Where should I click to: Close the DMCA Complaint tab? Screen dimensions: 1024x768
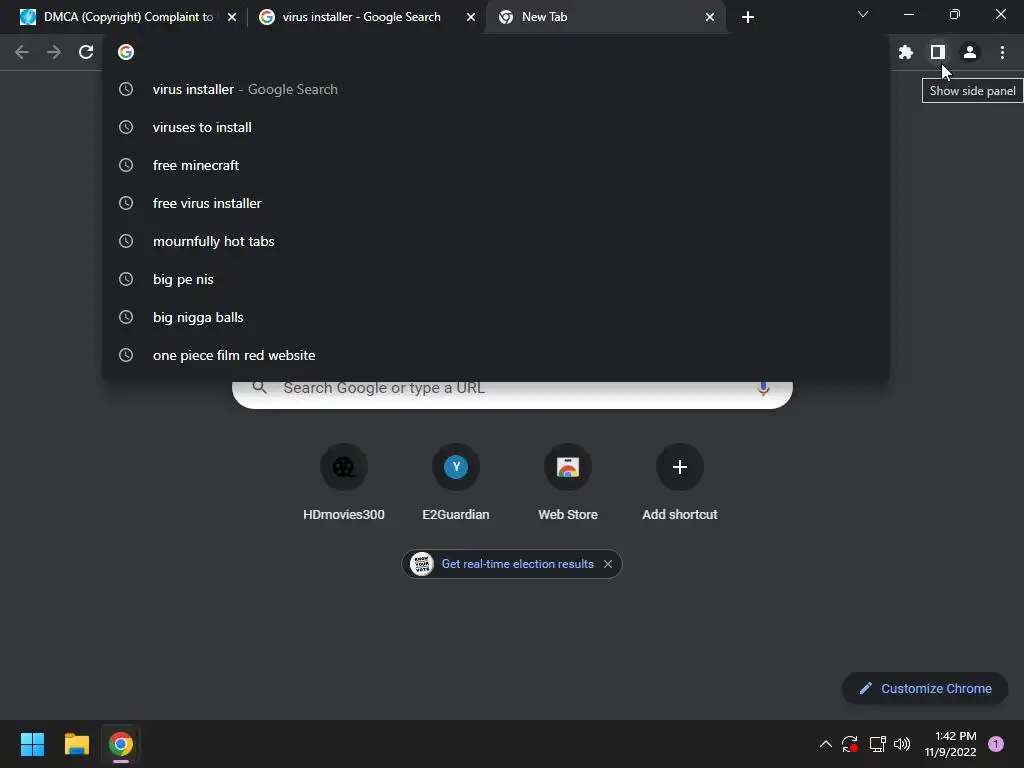click(x=232, y=17)
